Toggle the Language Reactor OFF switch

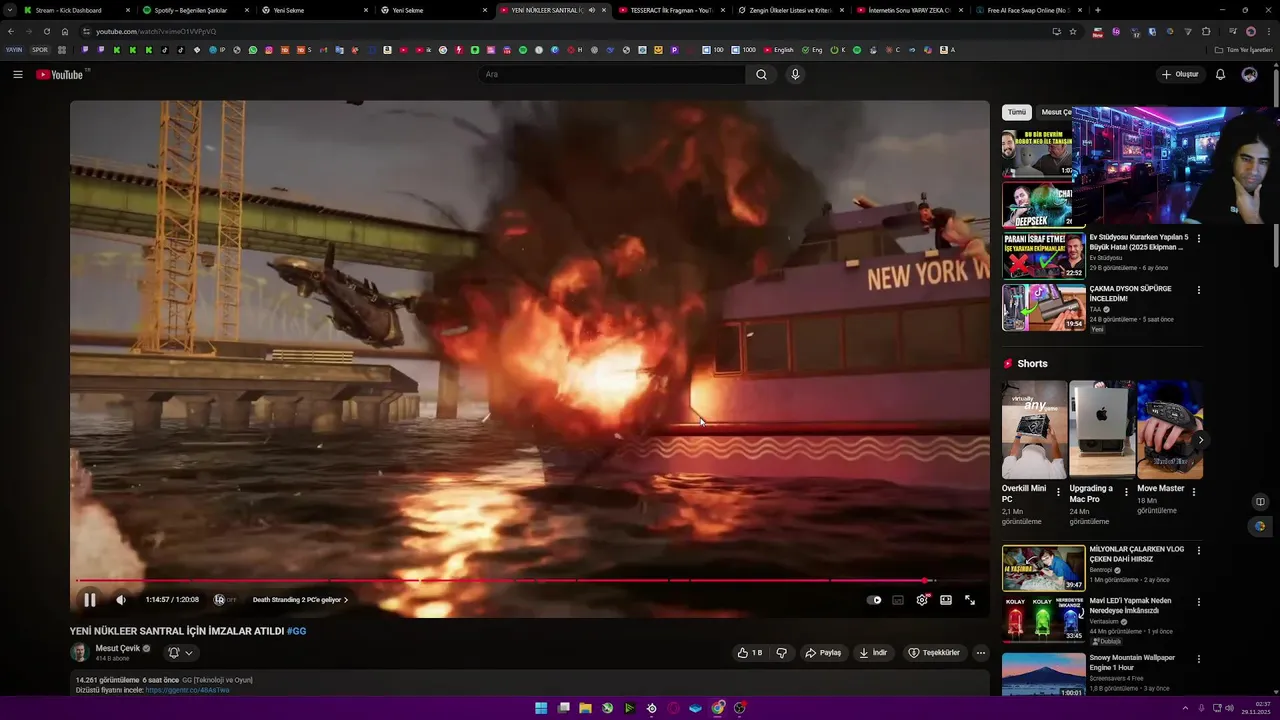[225, 600]
